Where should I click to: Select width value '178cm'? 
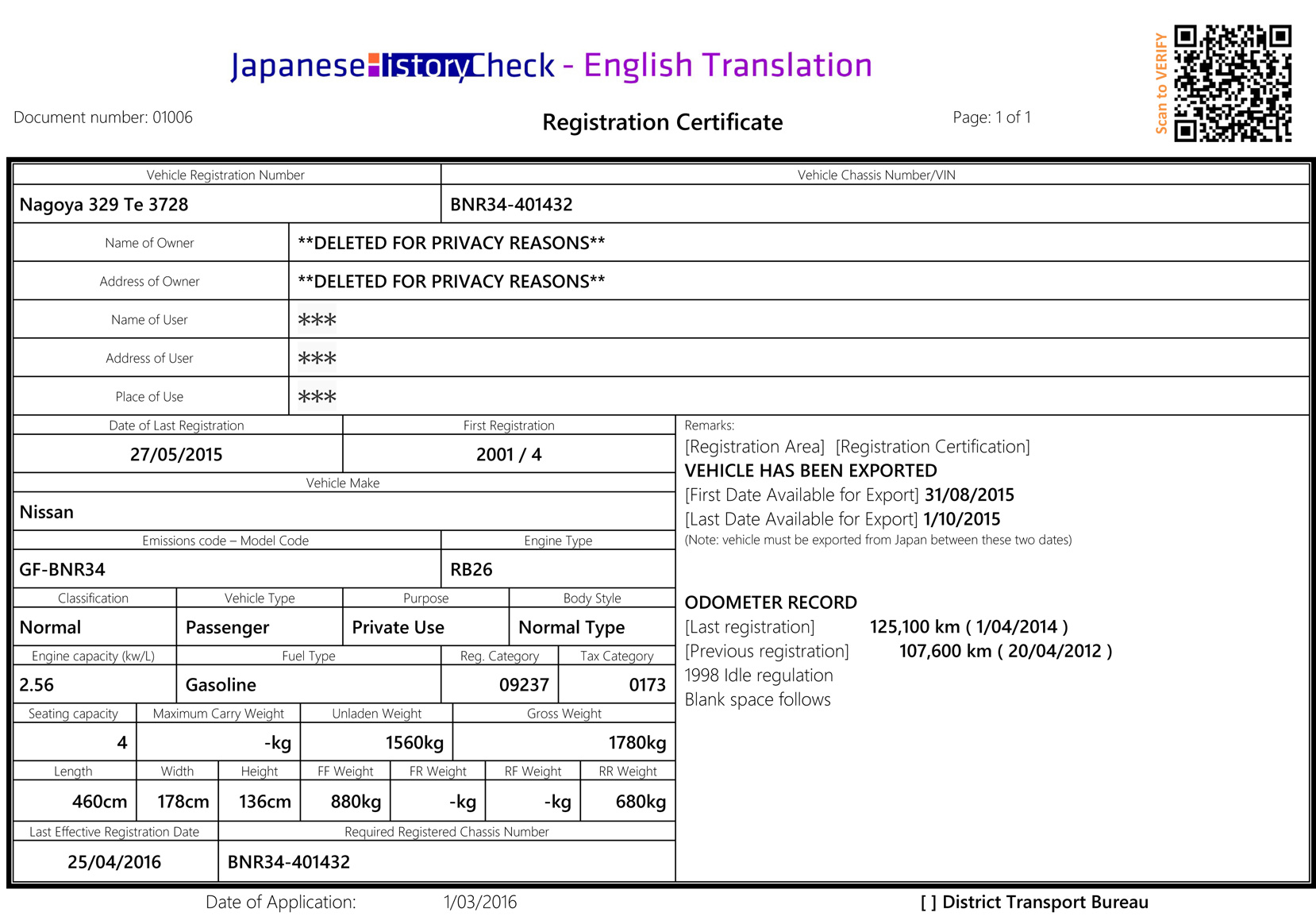coord(183,802)
